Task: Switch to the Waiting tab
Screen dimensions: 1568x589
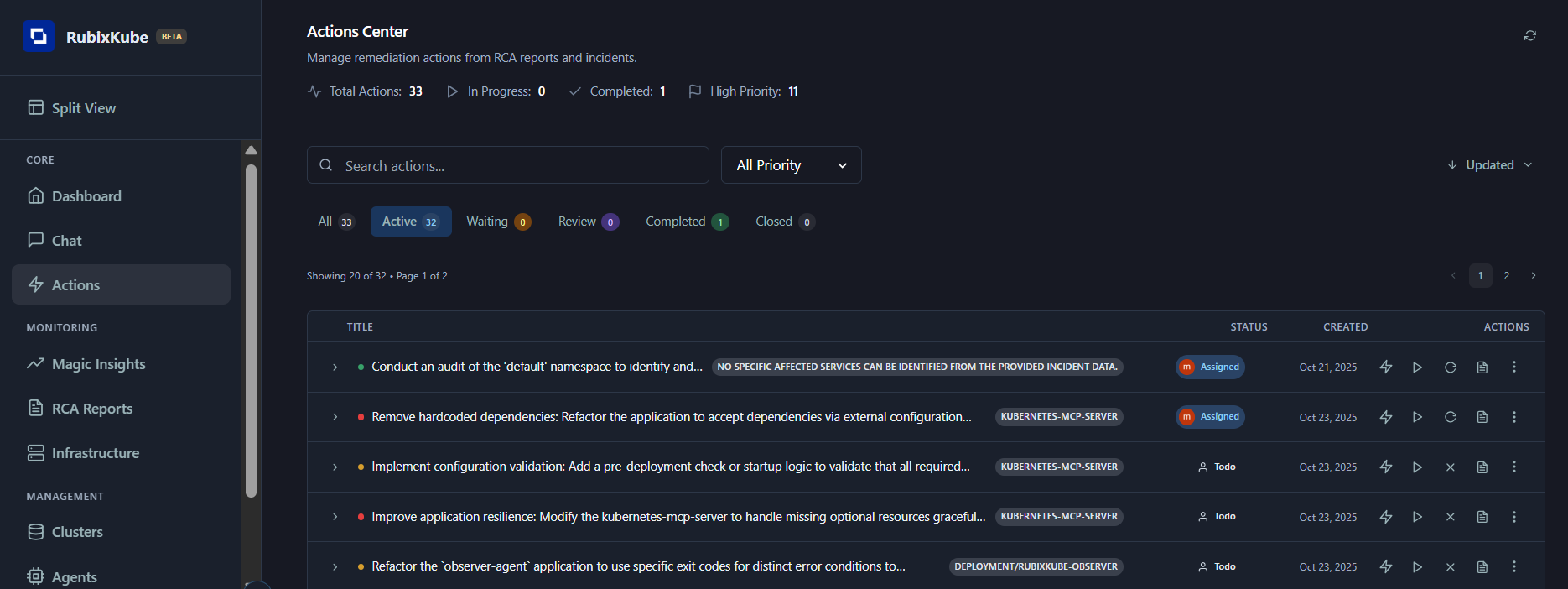Action: pyautogui.click(x=499, y=222)
